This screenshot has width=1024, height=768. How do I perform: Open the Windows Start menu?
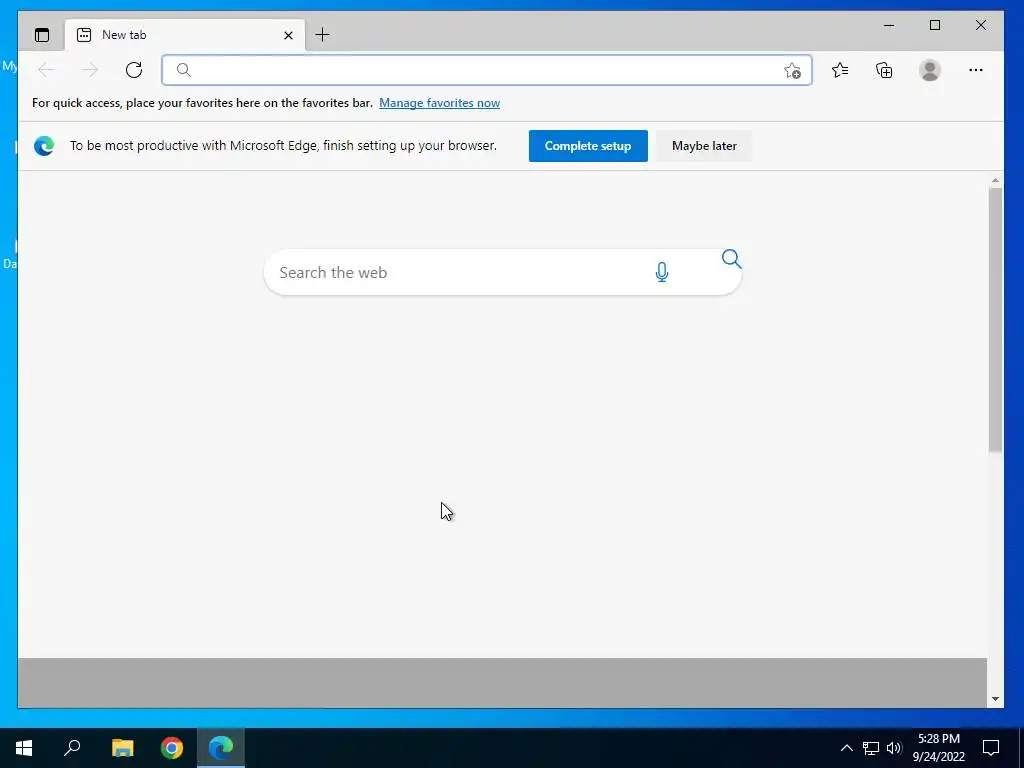[x=24, y=748]
